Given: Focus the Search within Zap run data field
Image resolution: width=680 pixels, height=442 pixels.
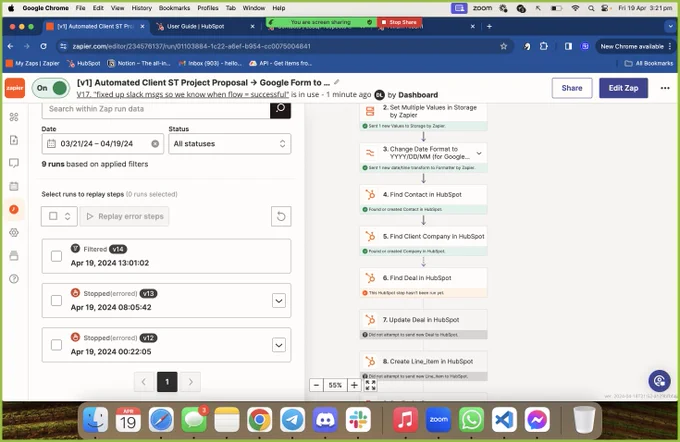Looking at the screenshot, I should click(156, 109).
